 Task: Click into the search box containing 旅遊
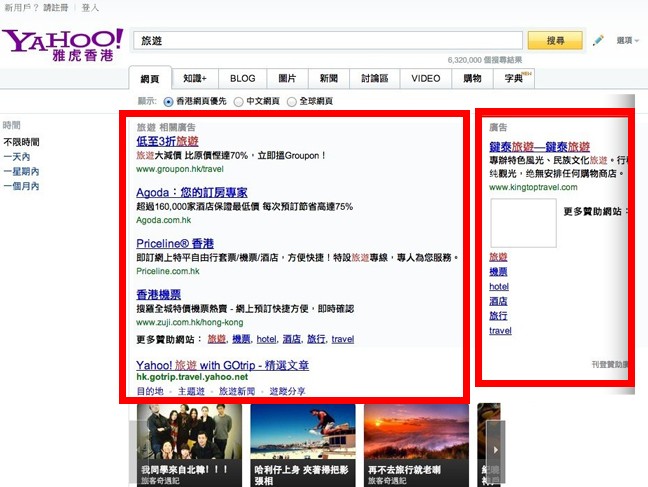[328, 41]
